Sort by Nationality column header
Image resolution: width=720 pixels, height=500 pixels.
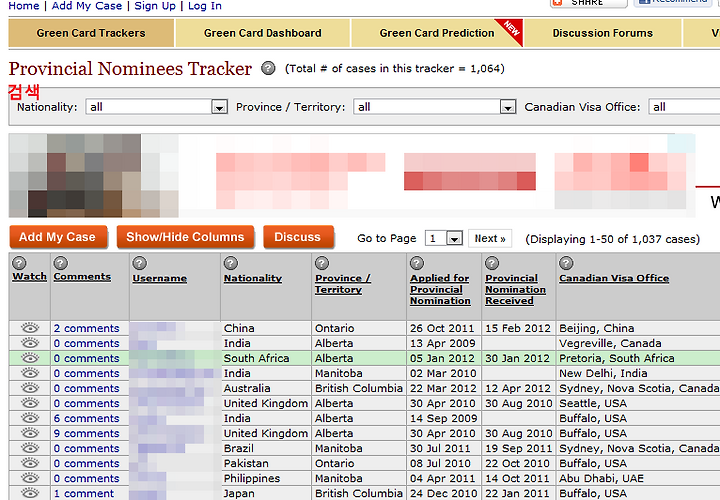pos(253,278)
